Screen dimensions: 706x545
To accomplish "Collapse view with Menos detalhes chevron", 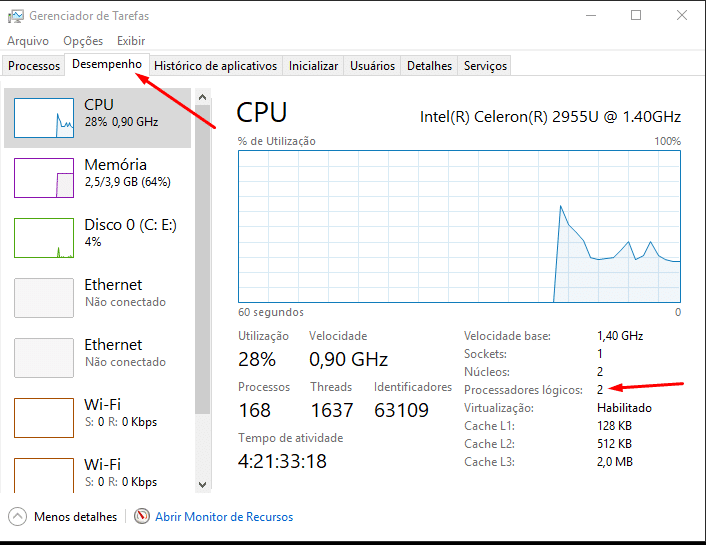I will click(x=18, y=517).
